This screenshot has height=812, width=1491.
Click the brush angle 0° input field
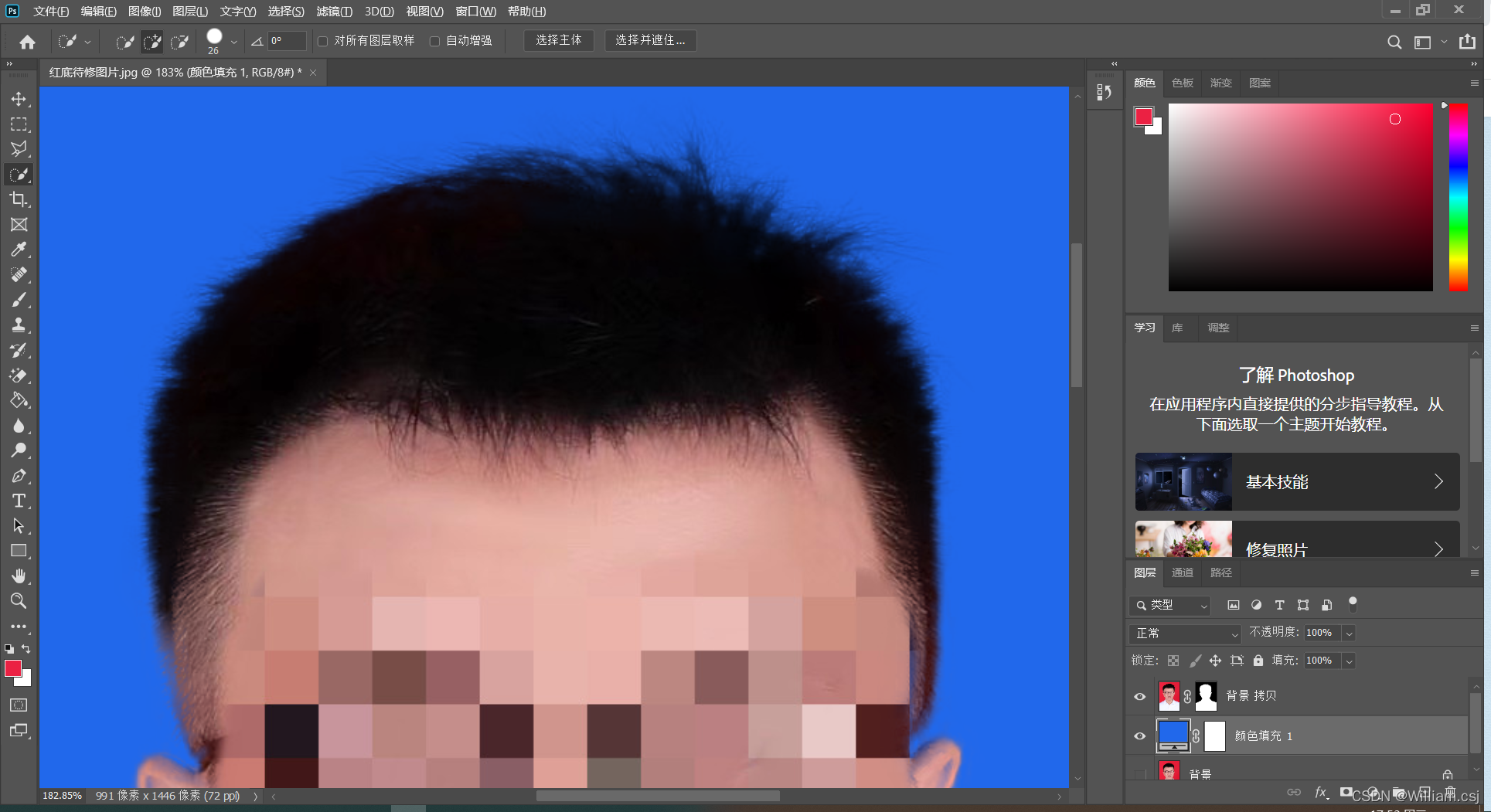(x=288, y=41)
